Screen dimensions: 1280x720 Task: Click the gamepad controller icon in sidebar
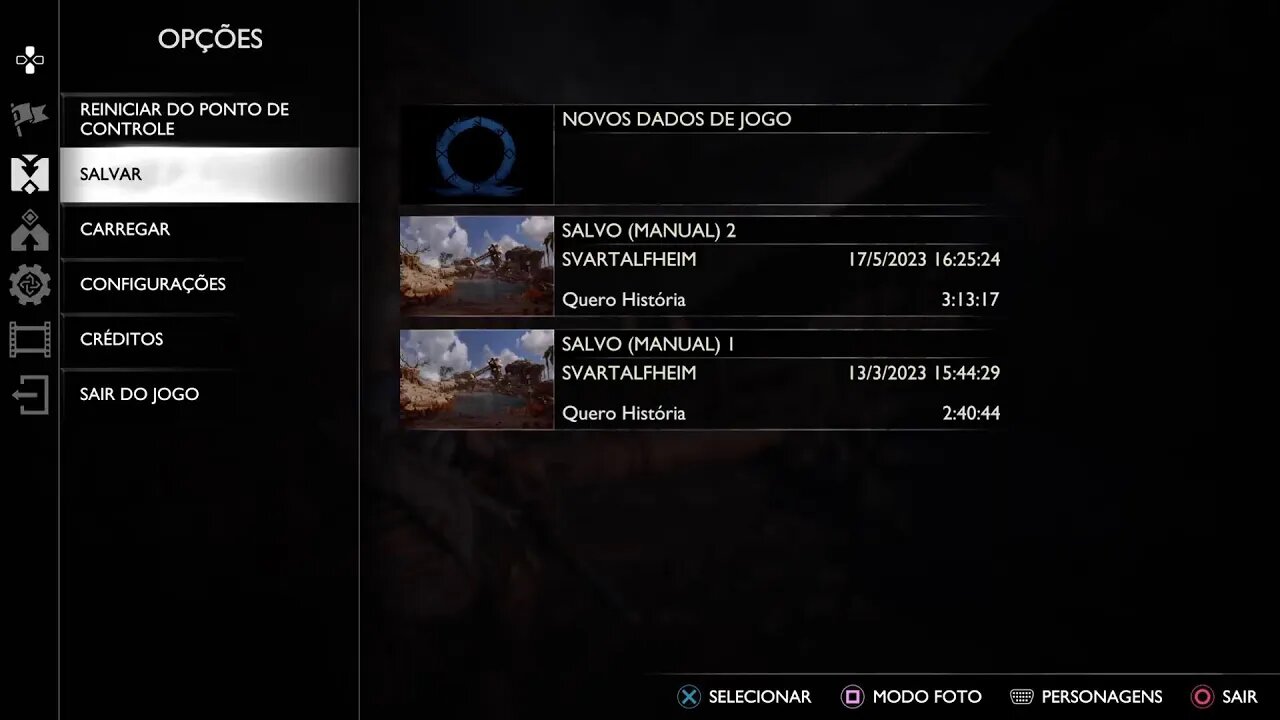tap(30, 61)
